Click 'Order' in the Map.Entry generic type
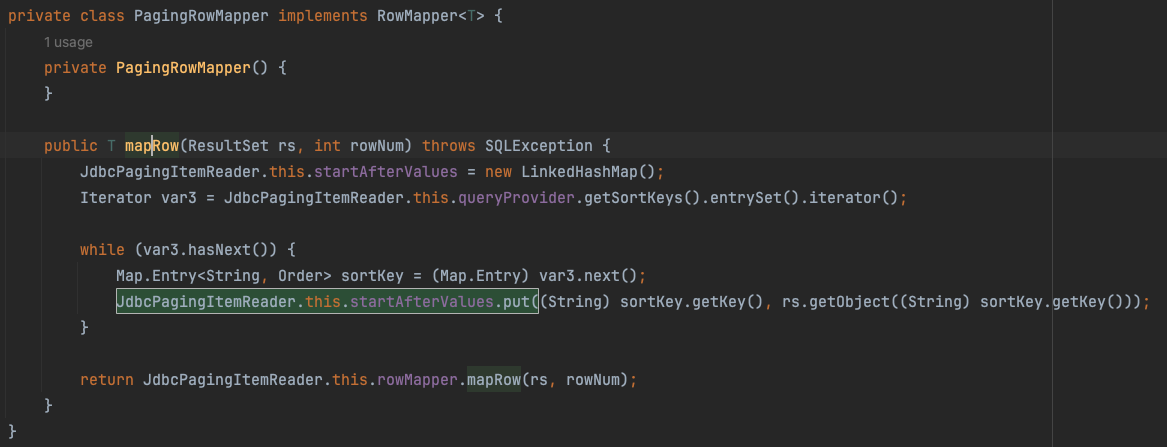 pyautogui.click(x=300, y=276)
